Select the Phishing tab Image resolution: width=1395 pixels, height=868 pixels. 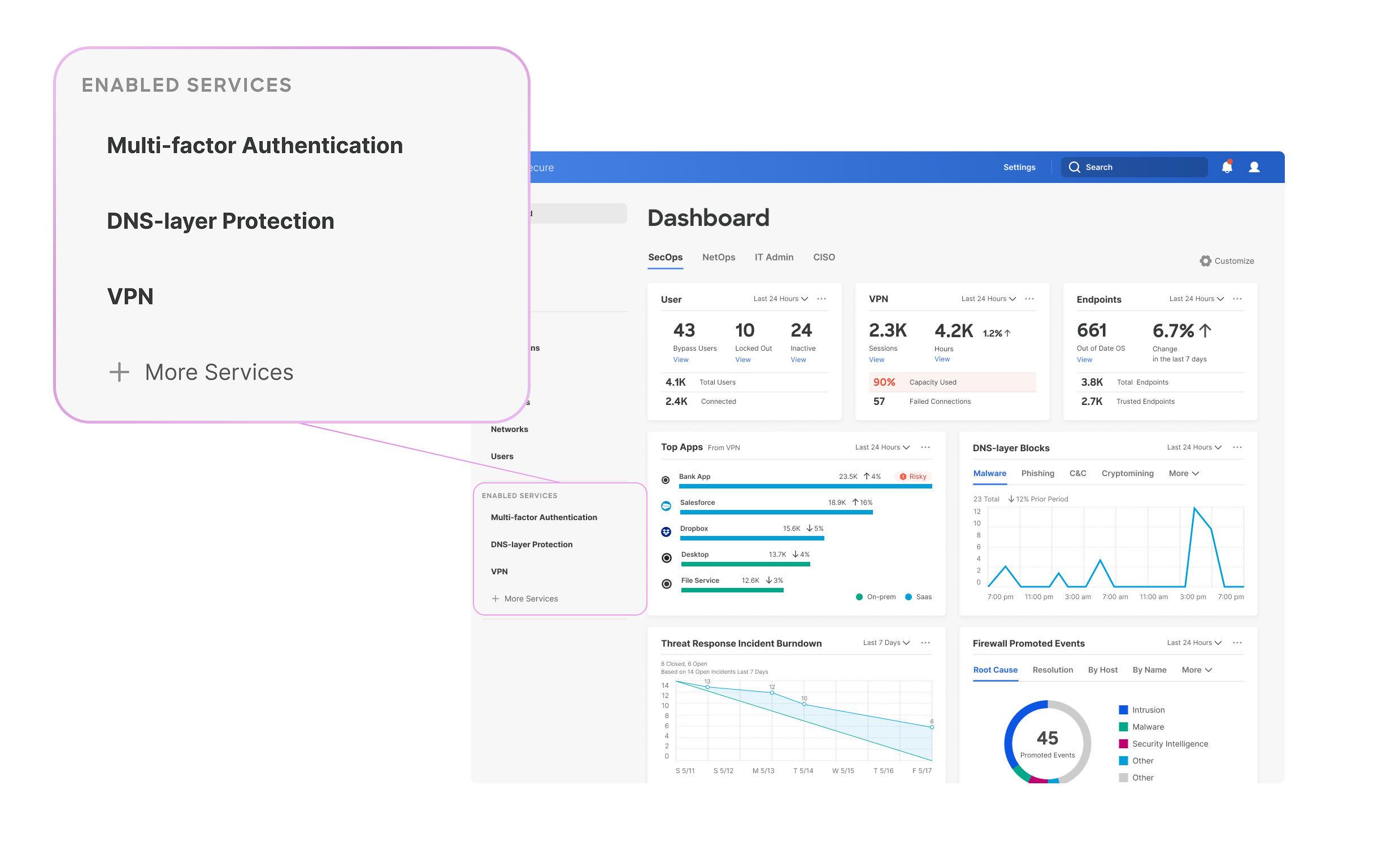tap(1038, 474)
